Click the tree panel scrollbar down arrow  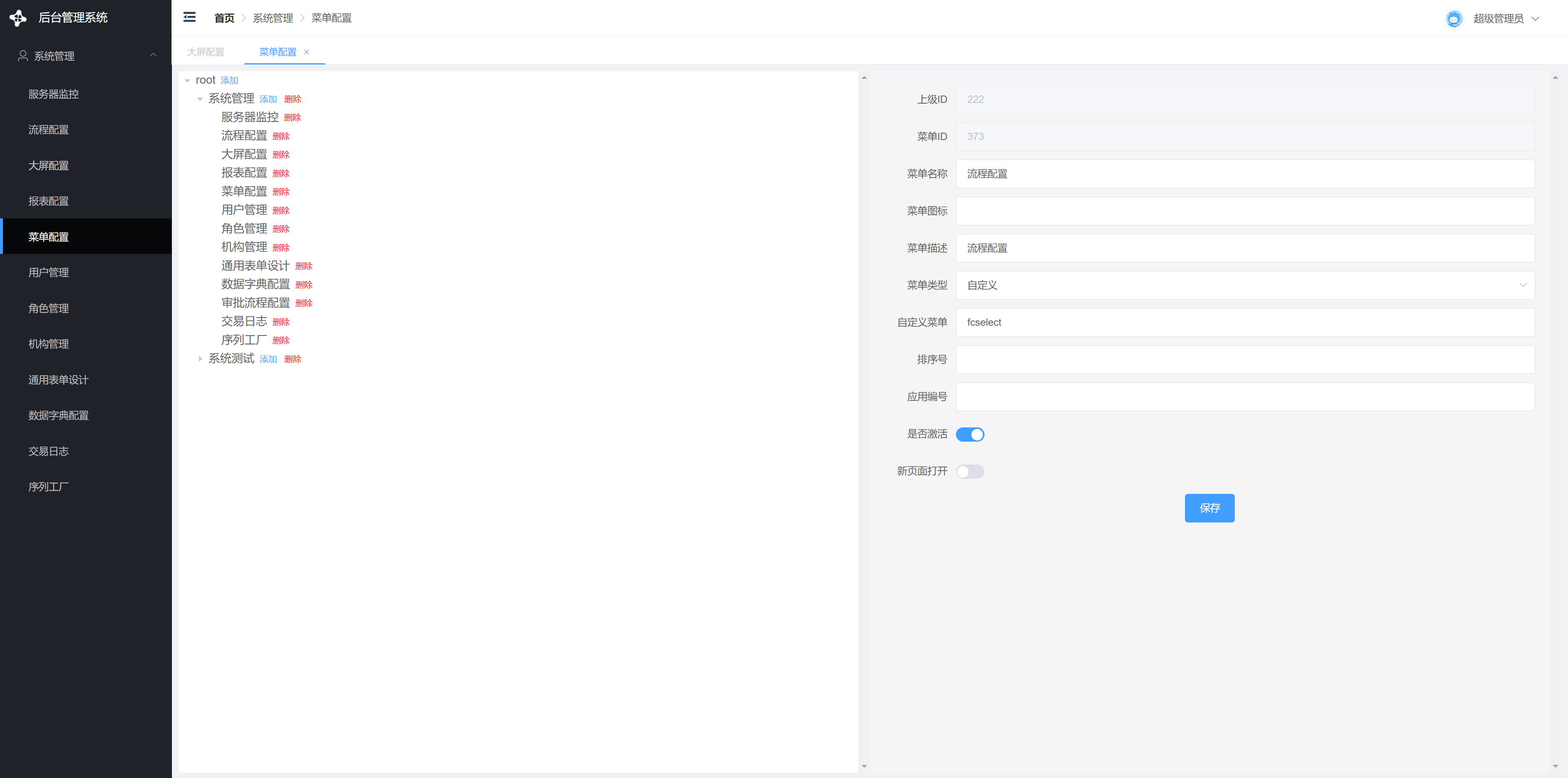point(864,767)
